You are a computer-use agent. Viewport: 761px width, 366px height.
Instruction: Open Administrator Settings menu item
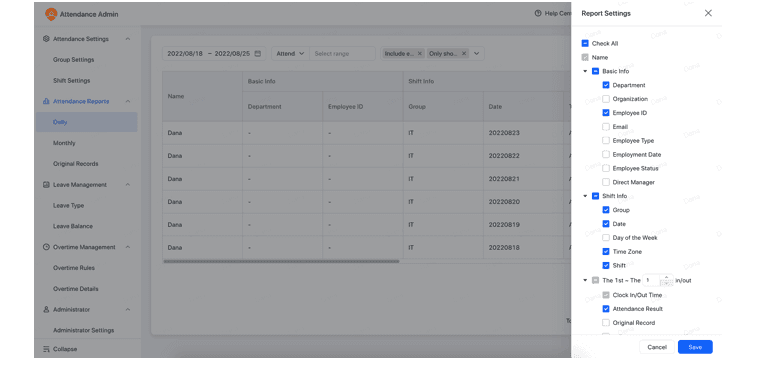pos(83,330)
